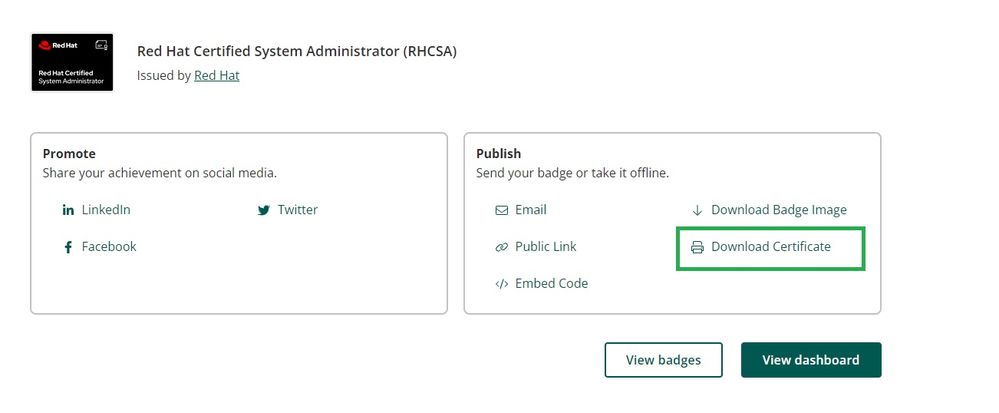Choose the Download Badge Image text link
Image resolution: width=999 pixels, height=413 pixels.
pos(779,210)
